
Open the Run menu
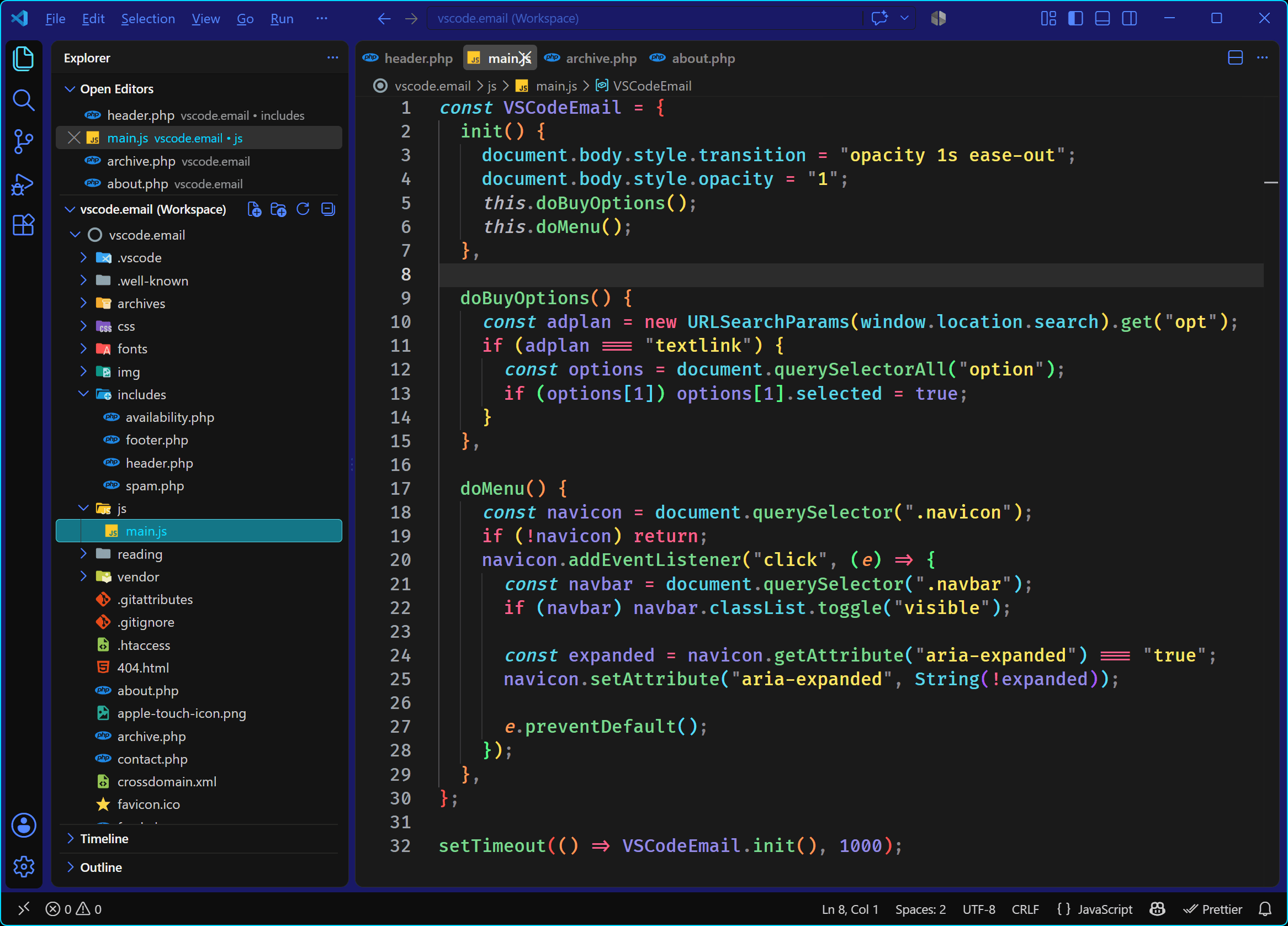[x=282, y=19]
